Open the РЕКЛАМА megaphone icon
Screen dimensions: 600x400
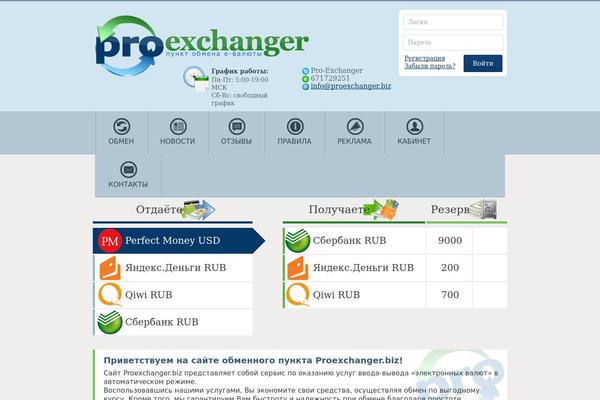[355, 126]
